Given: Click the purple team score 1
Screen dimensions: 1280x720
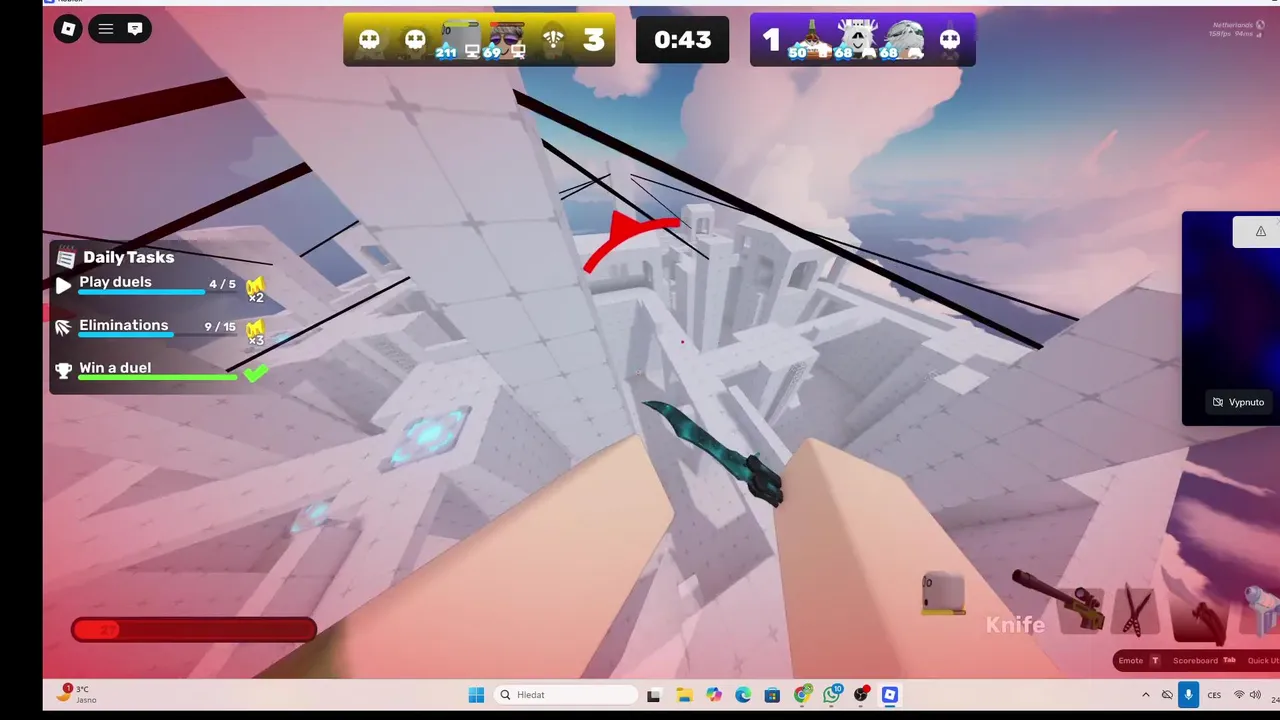Looking at the screenshot, I should click(770, 40).
